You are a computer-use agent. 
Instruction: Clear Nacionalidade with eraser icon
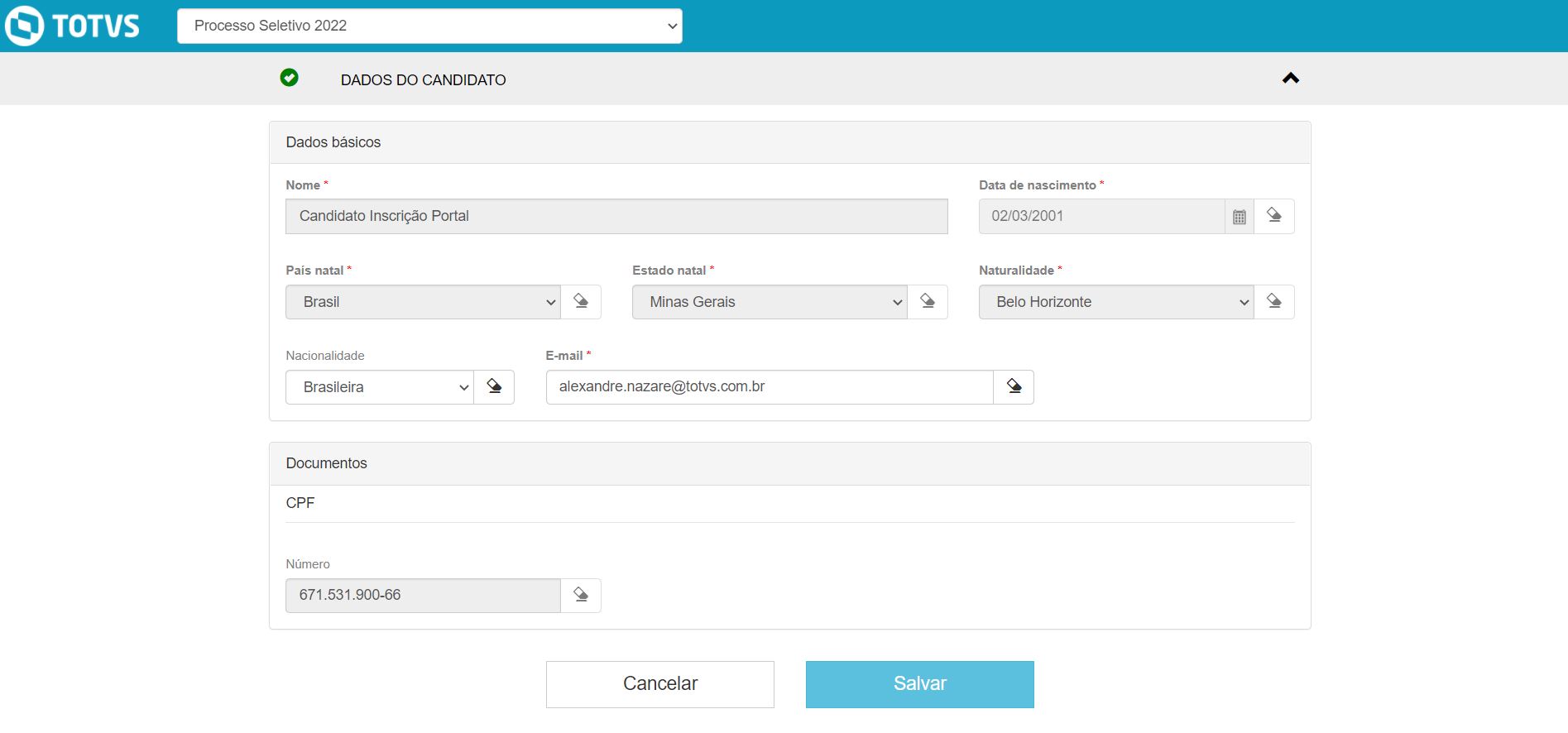(x=494, y=387)
